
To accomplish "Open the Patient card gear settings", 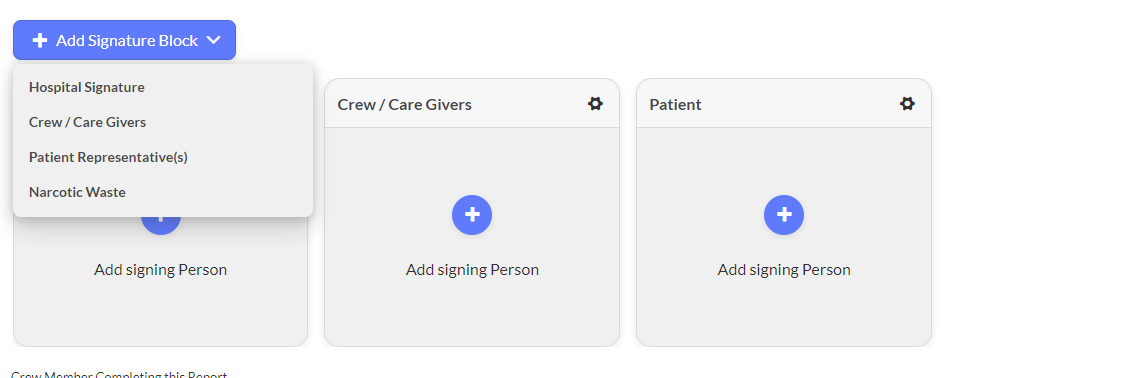I will click(x=907, y=104).
